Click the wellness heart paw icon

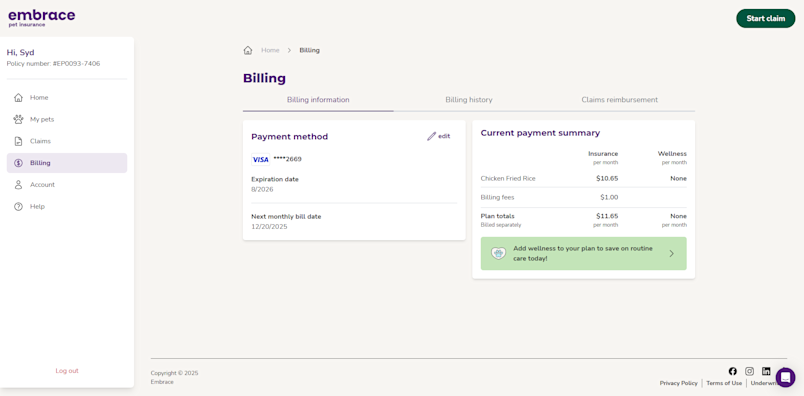498,253
